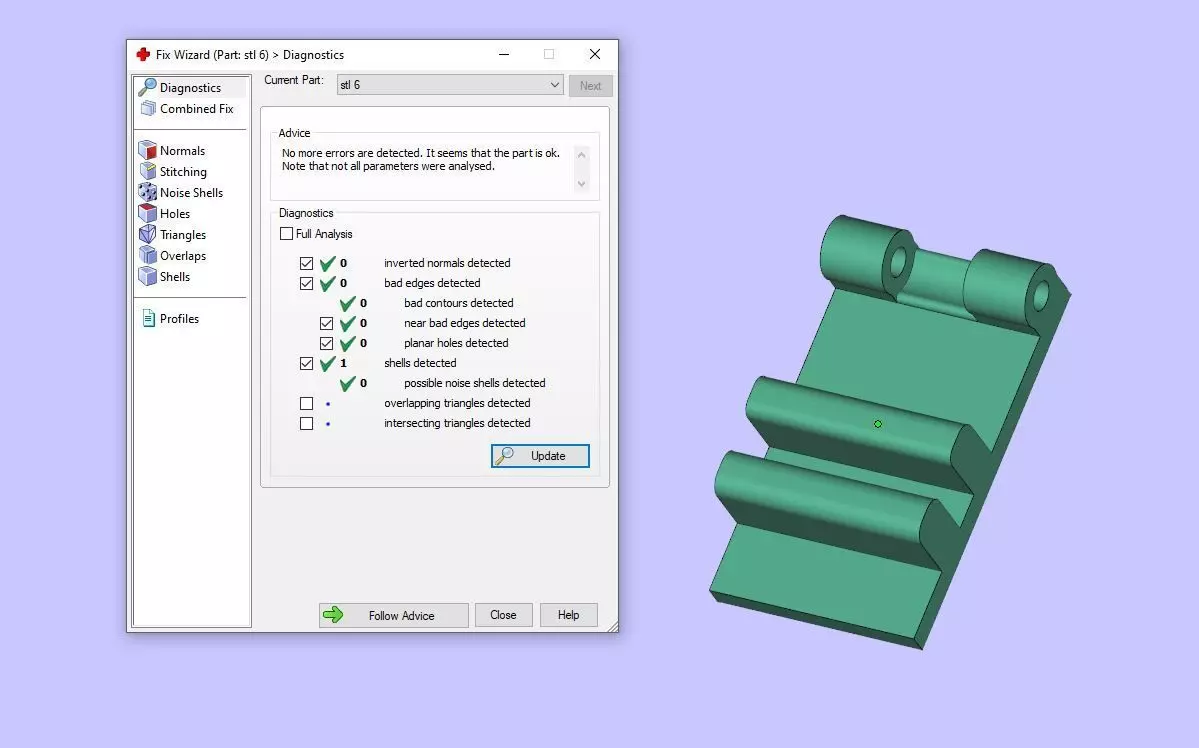Click Advice box scroll down arrow

tap(581, 184)
